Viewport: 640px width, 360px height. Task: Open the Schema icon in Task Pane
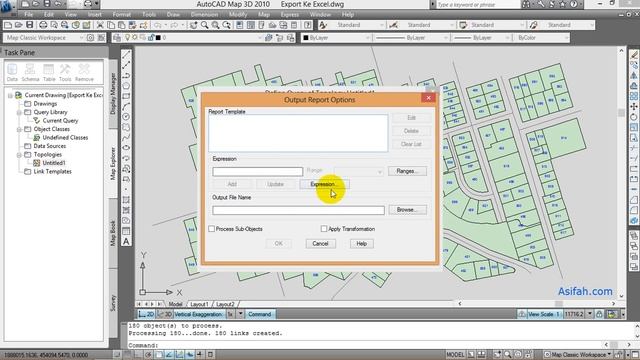pyautogui.click(x=30, y=73)
